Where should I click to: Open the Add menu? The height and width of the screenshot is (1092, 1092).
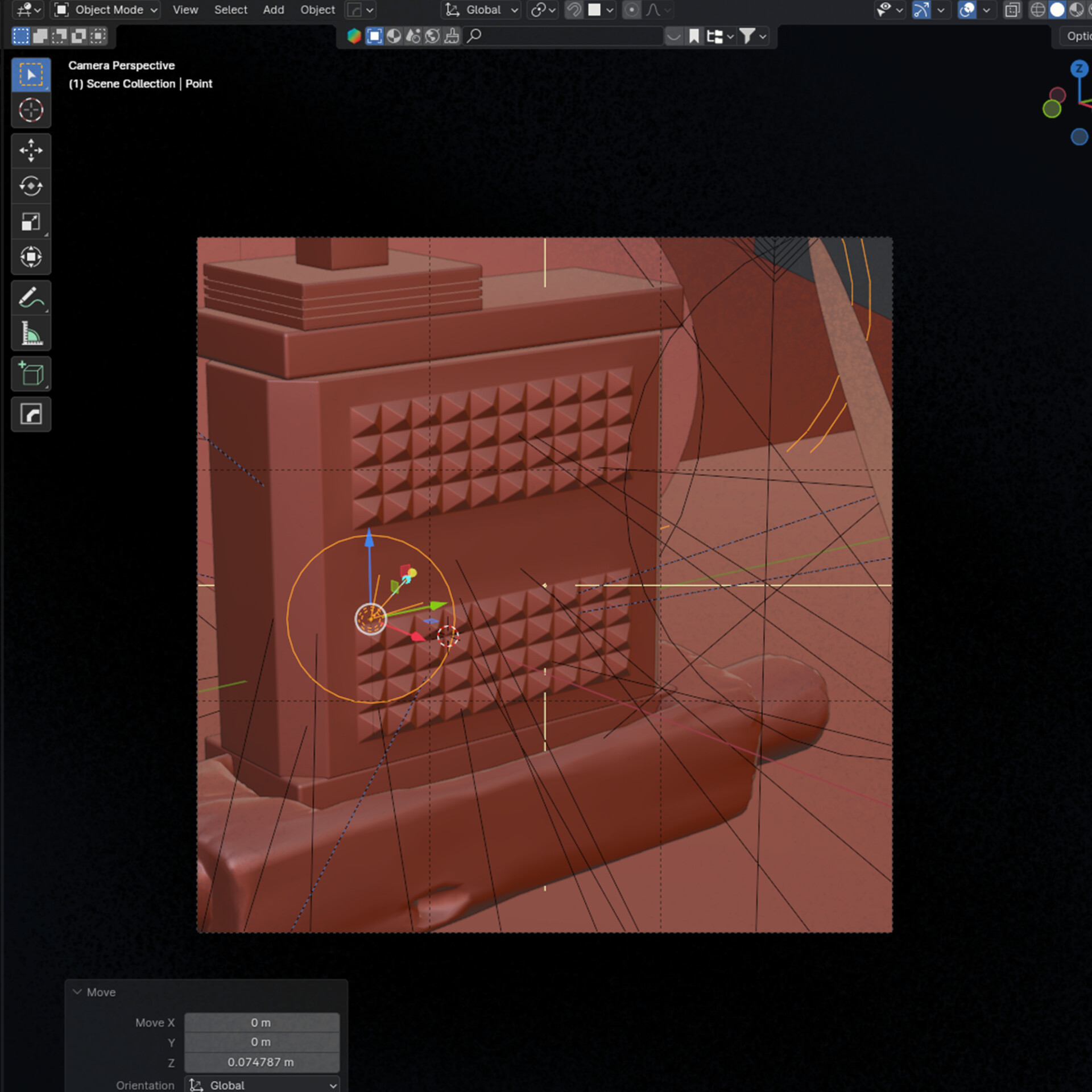click(273, 10)
